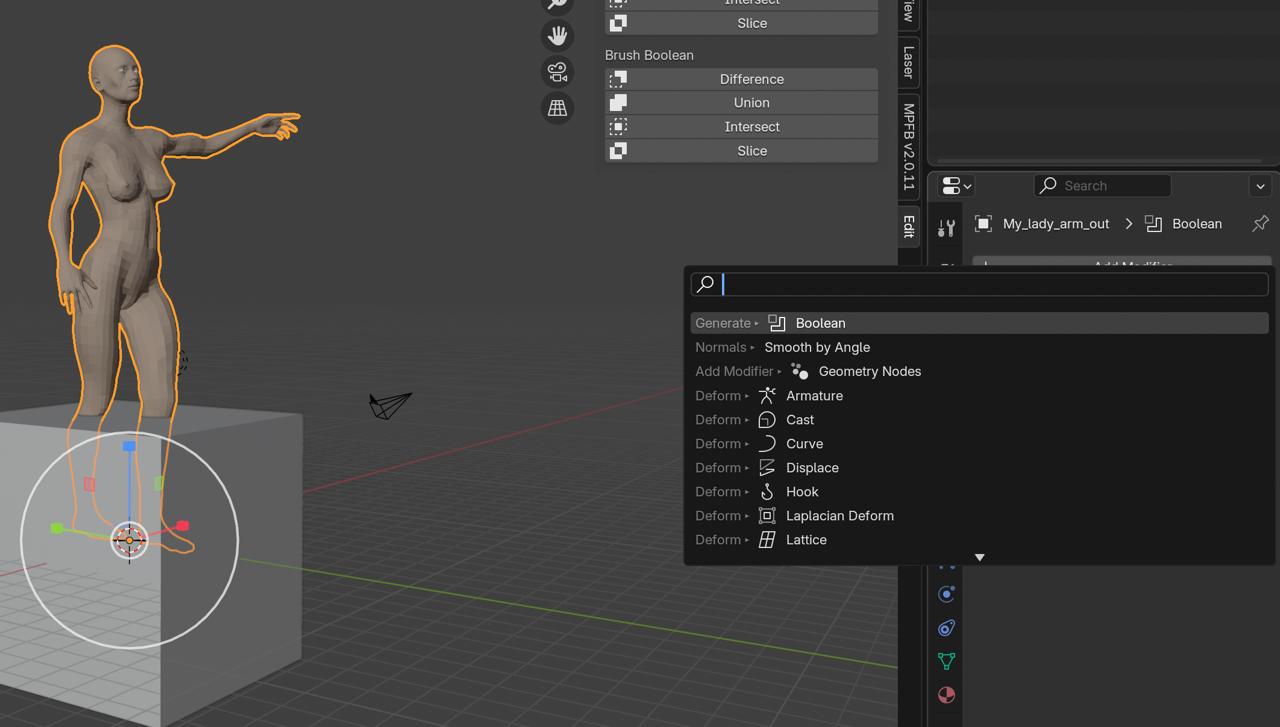Open the Object Constraints properties icon
The image size is (1280, 727).
coord(946,628)
